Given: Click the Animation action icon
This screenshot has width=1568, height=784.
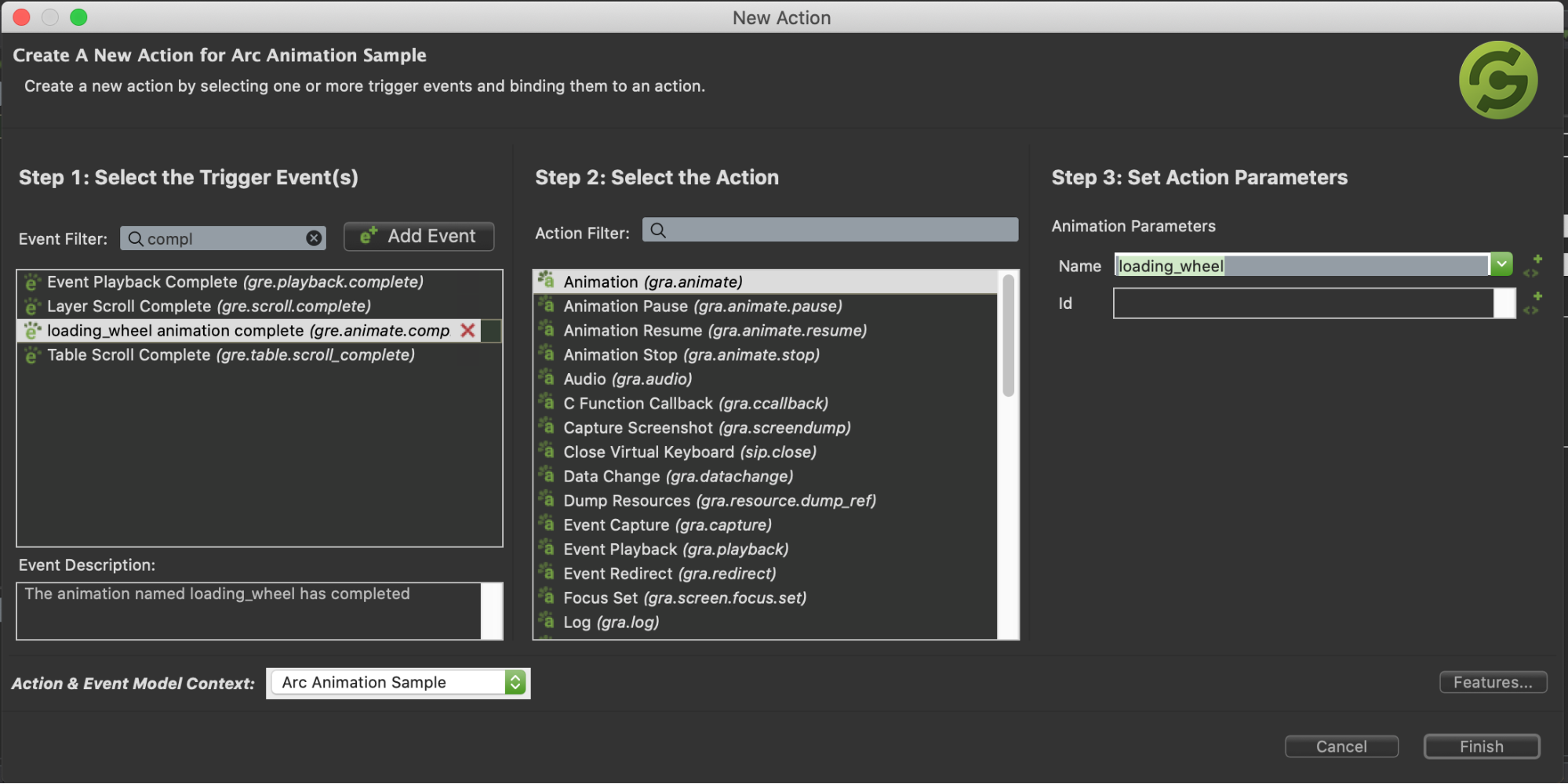Looking at the screenshot, I should click(547, 280).
